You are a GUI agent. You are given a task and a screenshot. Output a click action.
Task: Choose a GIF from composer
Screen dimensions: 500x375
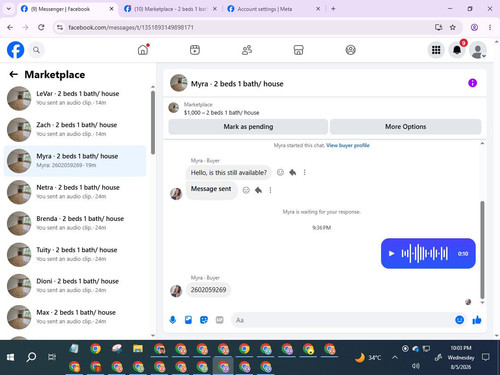(219, 320)
